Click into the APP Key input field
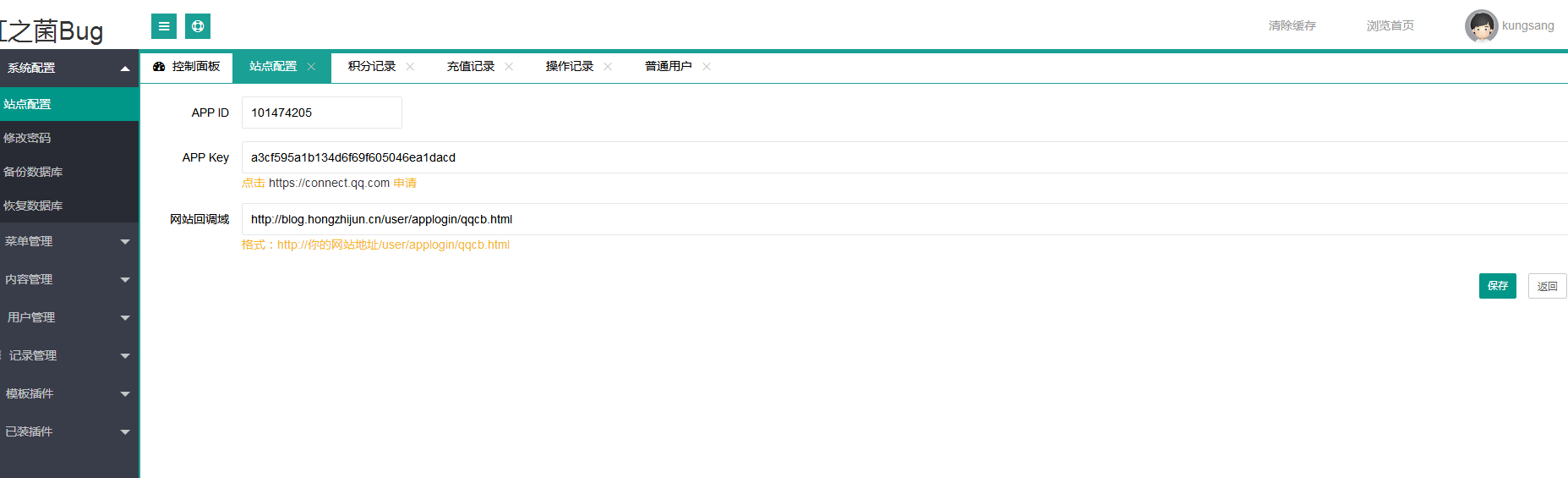 pyautogui.click(x=845, y=157)
